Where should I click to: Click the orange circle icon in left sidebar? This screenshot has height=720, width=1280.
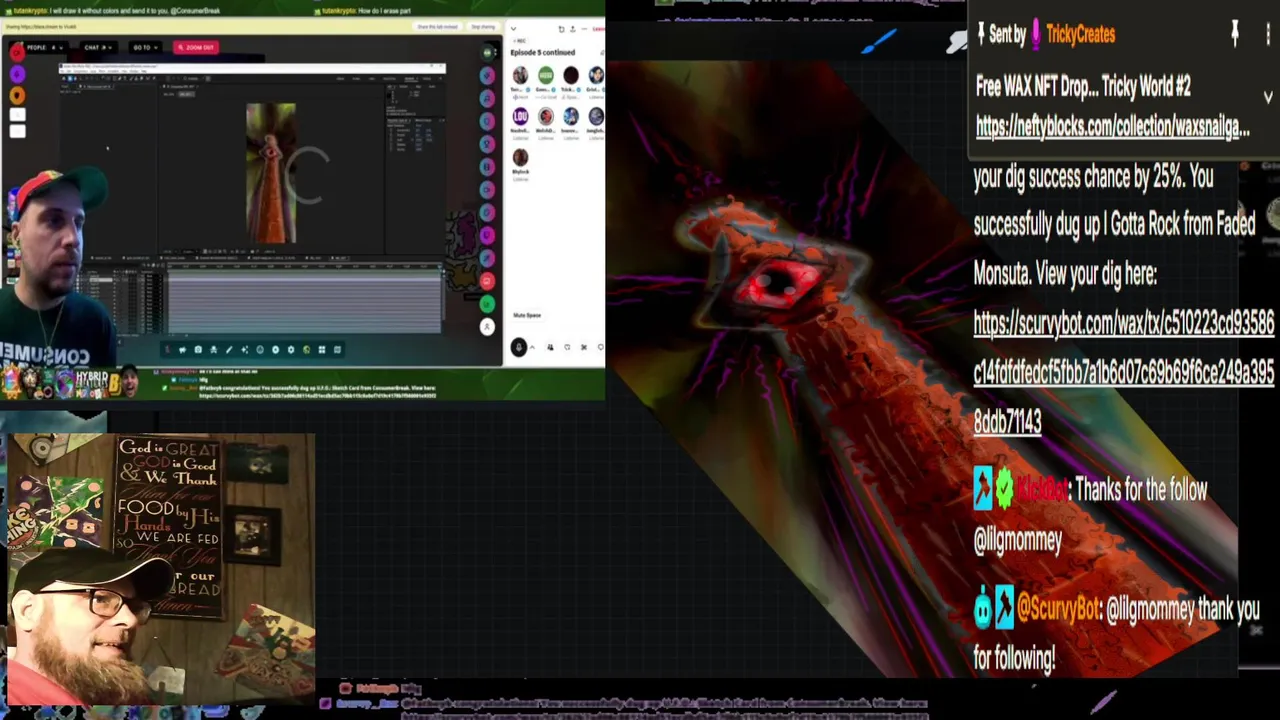coord(17,95)
